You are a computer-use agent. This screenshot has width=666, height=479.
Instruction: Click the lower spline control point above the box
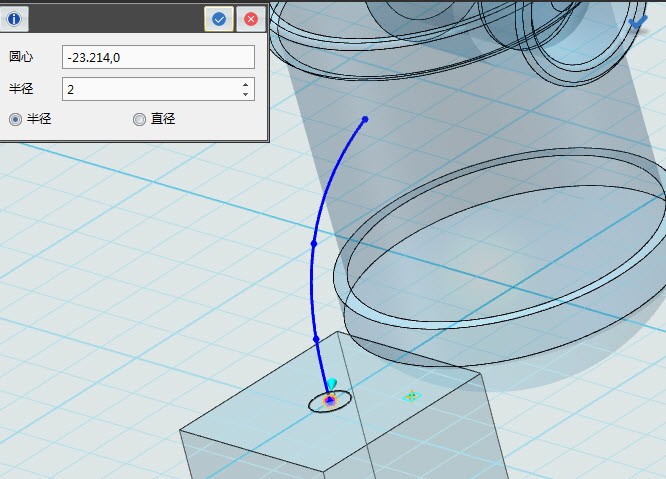tap(316, 339)
